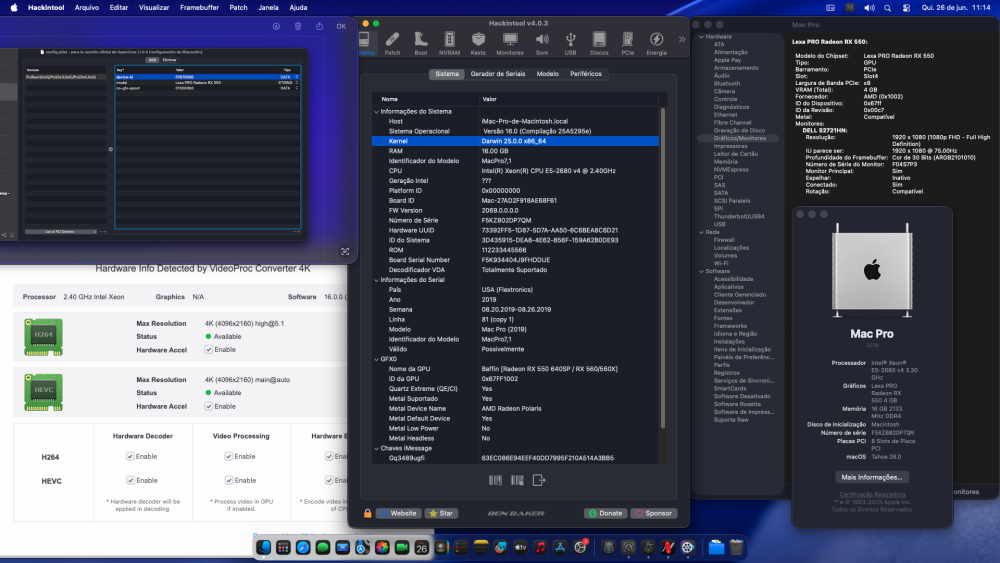The height and width of the screenshot is (563, 1000).
Task: Click the first barcode icon below the table
Action: [495, 480]
